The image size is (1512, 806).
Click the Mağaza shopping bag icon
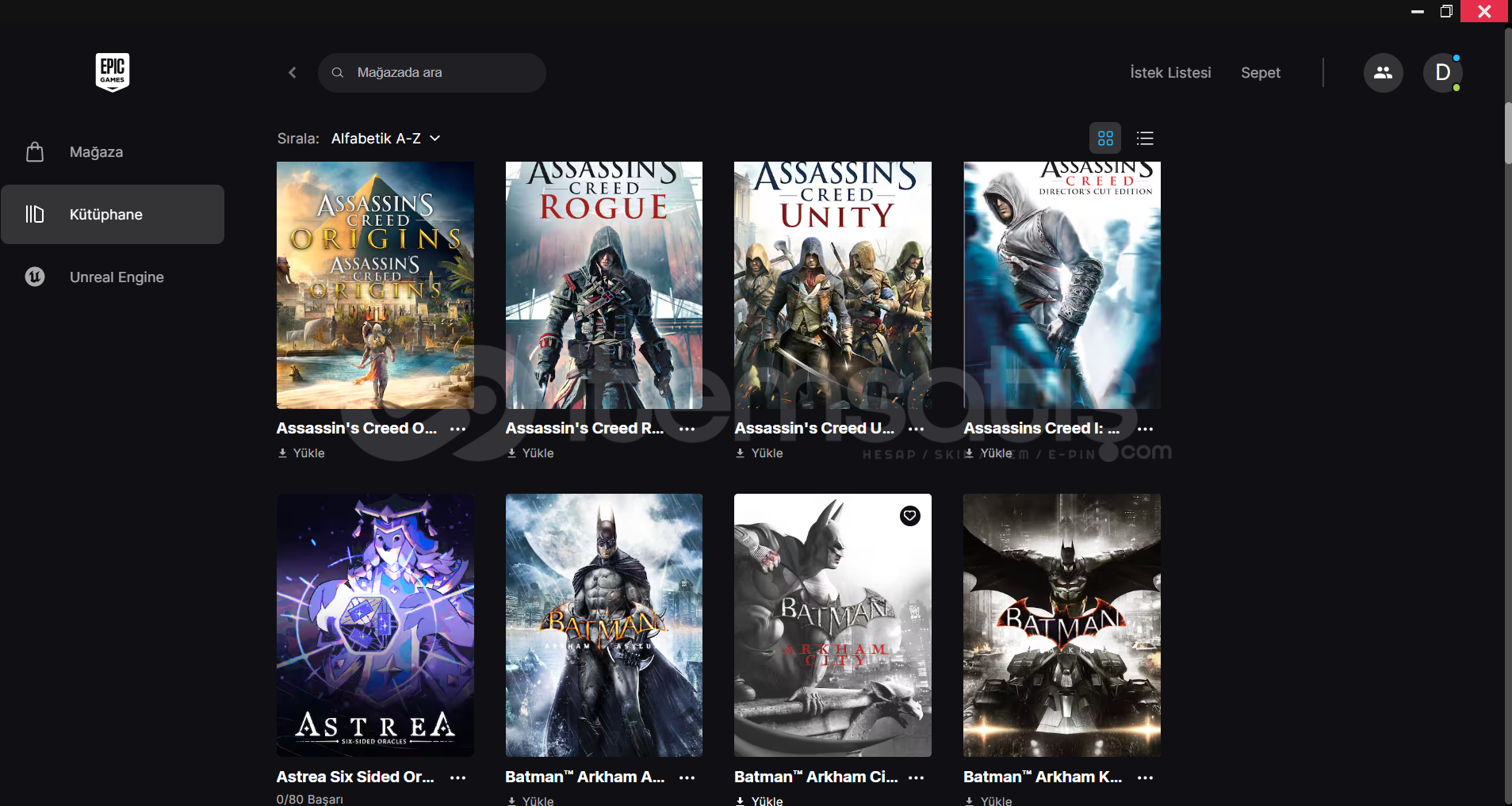(35, 152)
